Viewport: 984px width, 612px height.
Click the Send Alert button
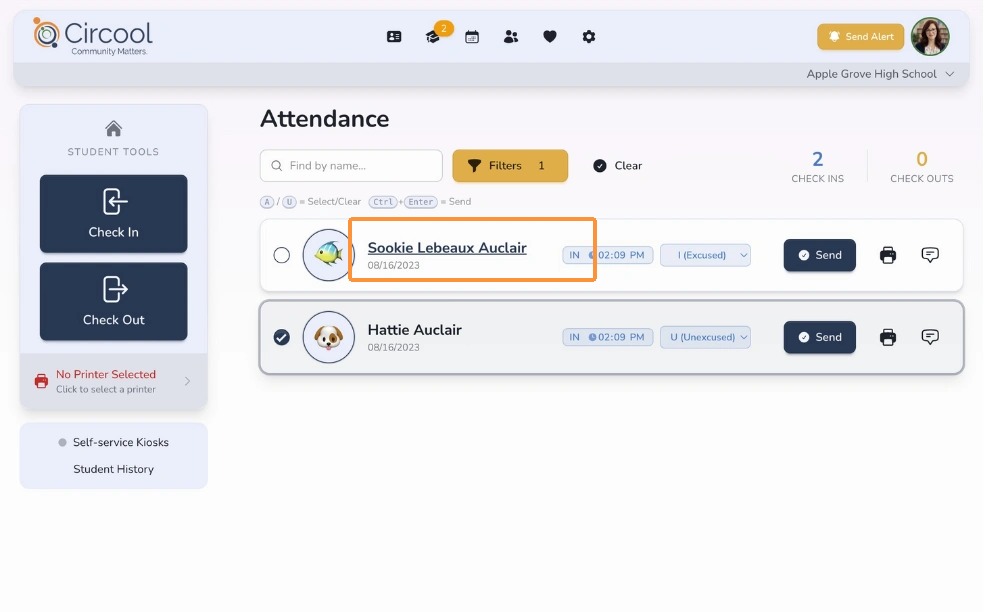860,36
